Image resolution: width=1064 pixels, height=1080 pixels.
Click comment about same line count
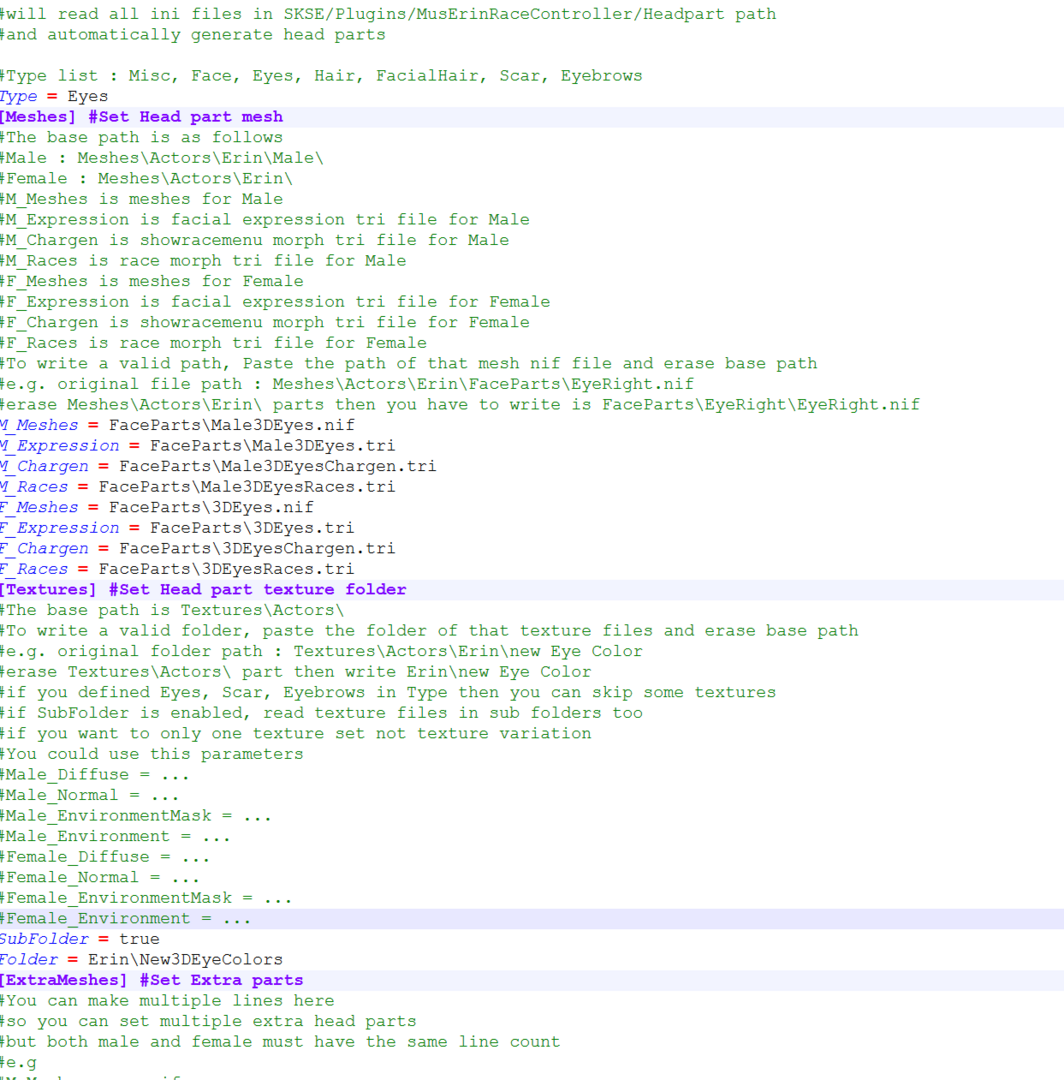point(280,1042)
